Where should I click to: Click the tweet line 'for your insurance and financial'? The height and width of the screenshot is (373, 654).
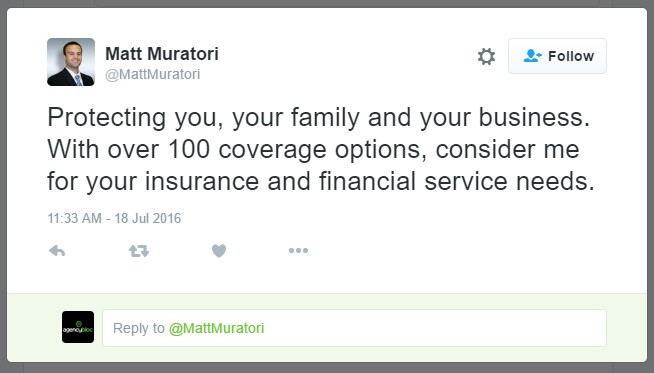pos(321,181)
